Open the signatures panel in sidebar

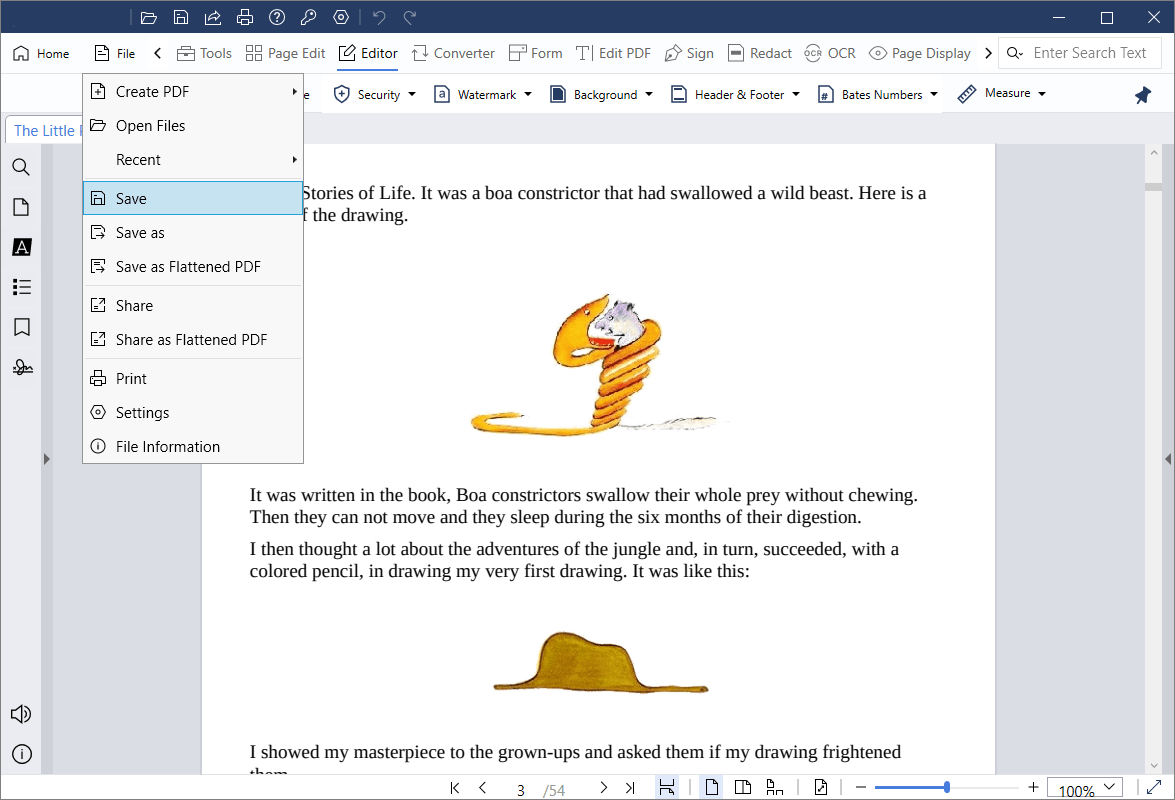[x=22, y=367]
